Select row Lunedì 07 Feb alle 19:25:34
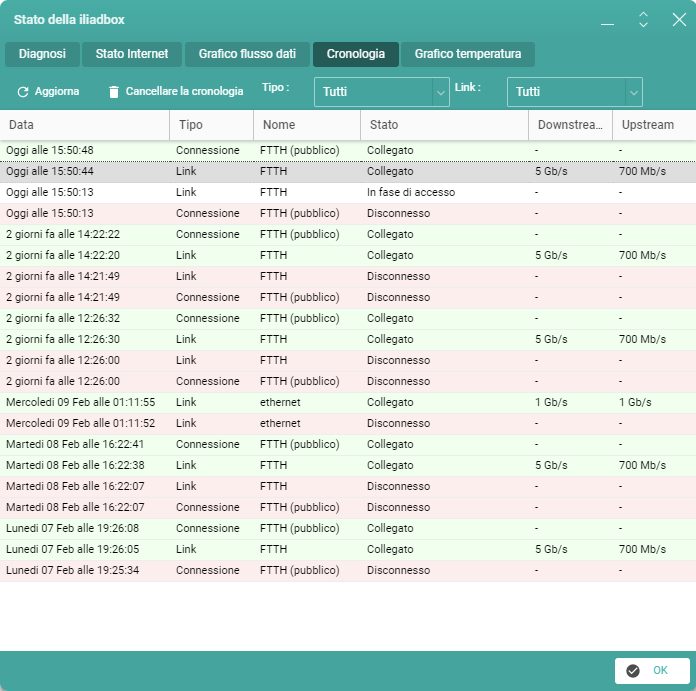Image resolution: width=696 pixels, height=691 pixels. click(348, 570)
